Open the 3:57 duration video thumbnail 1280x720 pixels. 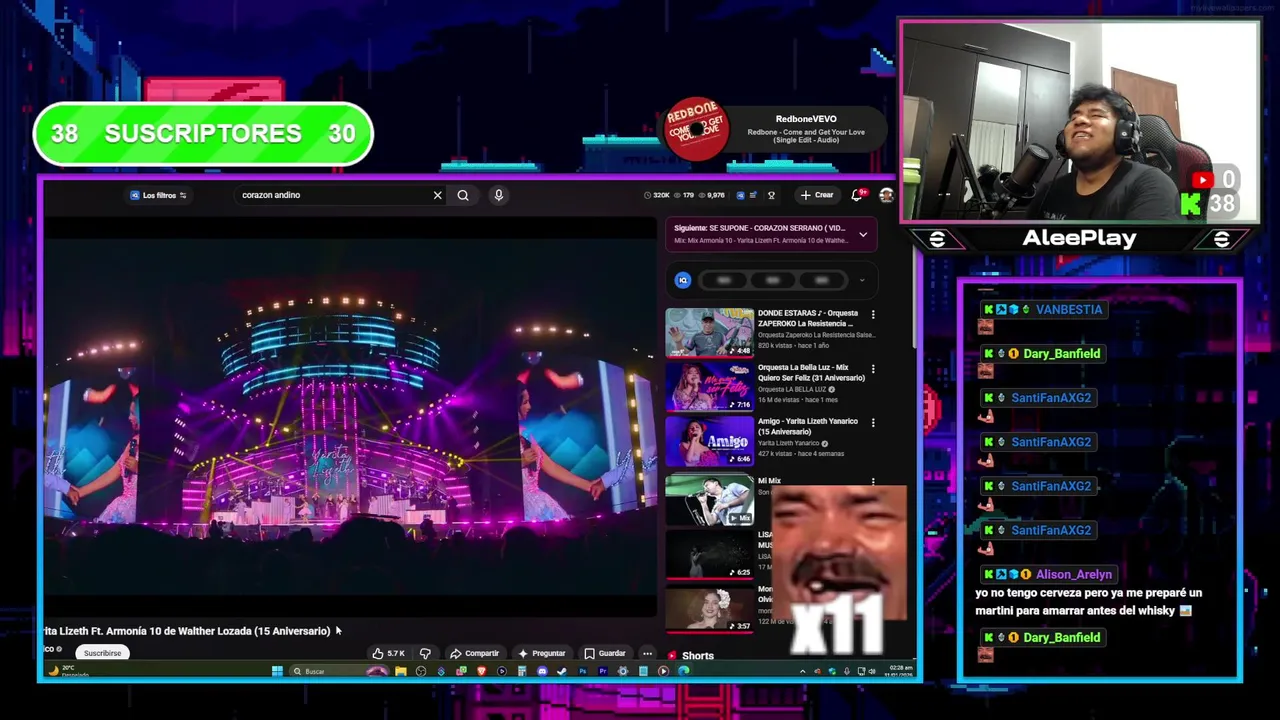click(x=710, y=608)
